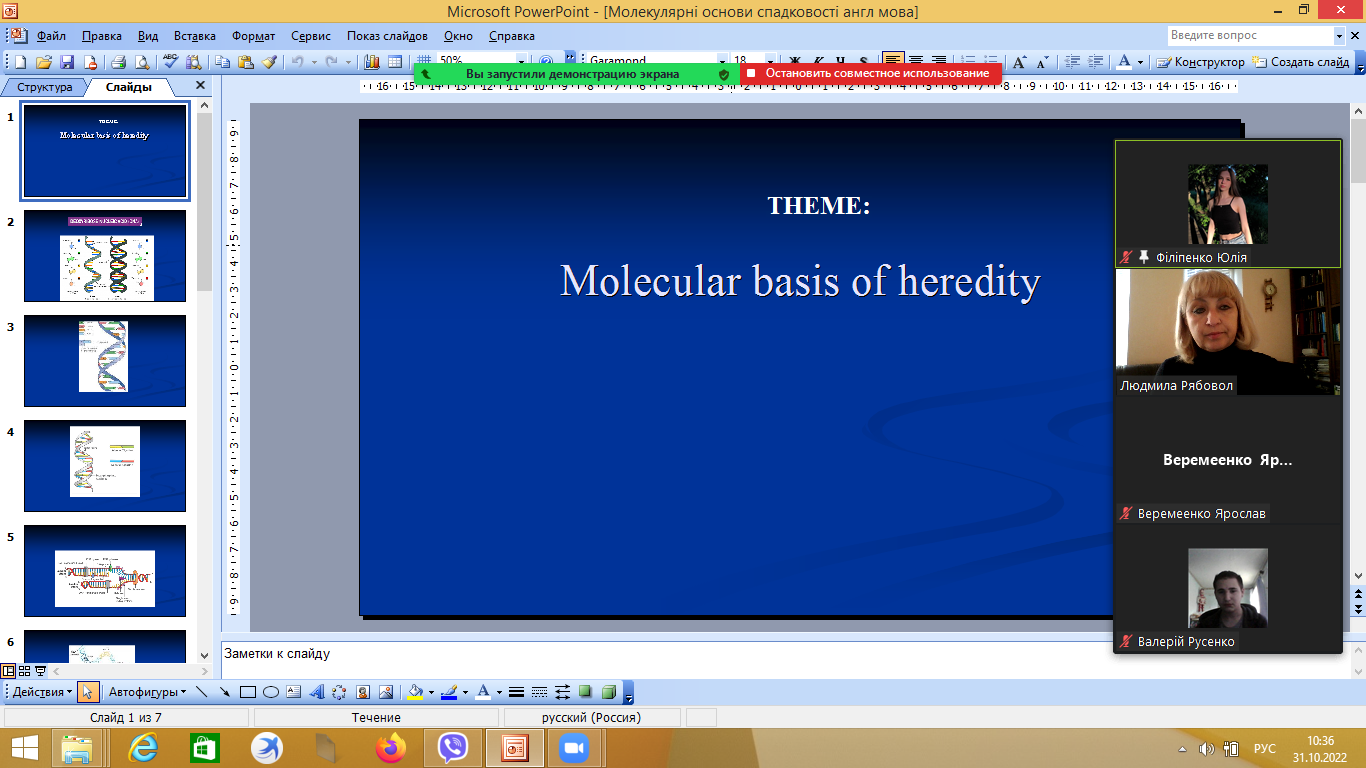This screenshot has width=1366, height=768.
Task: Open the Действия drawing menu
Action: pos(42,692)
